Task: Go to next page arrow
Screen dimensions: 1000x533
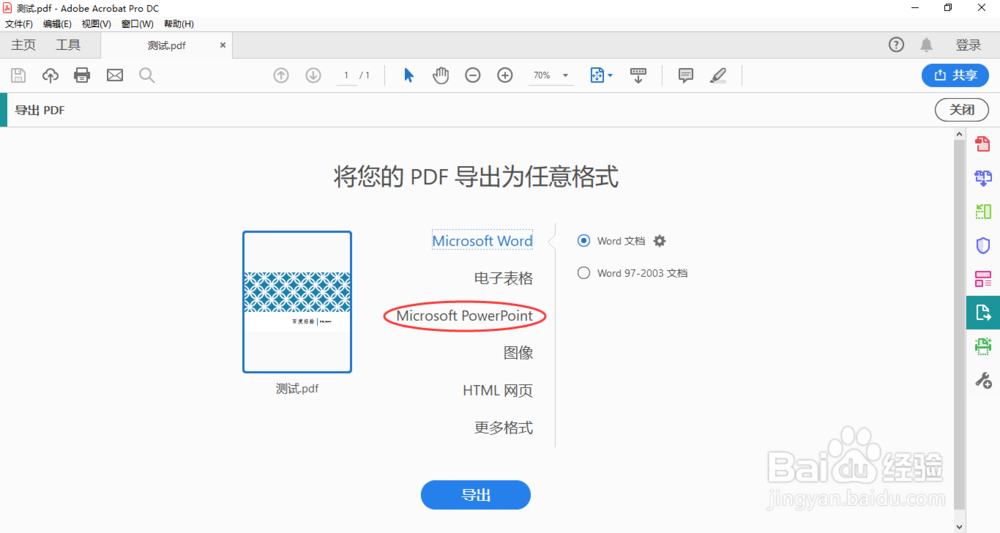Action: [313, 75]
